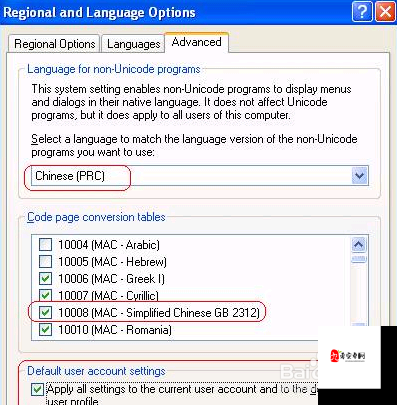Click the 10010 (MAC - Romania) list entry text
The width and height of the screenshot is (397, 405).
[115, 330]
